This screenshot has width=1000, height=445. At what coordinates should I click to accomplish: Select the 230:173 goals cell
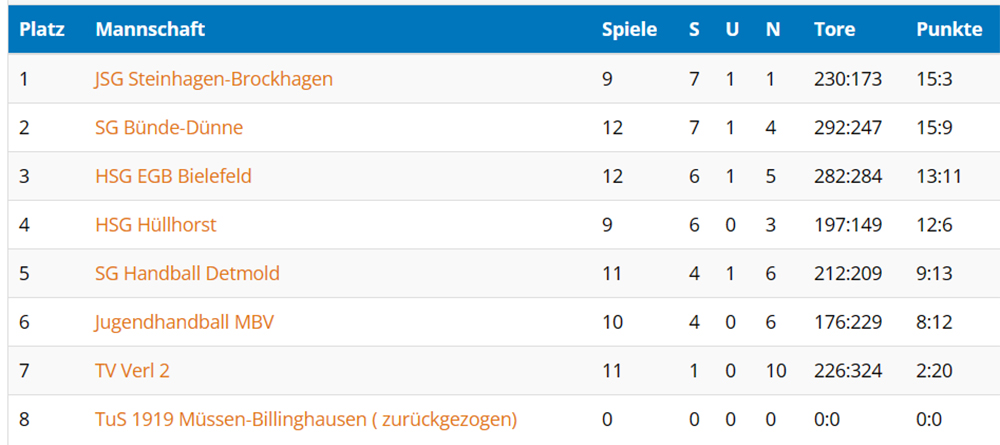848,79
